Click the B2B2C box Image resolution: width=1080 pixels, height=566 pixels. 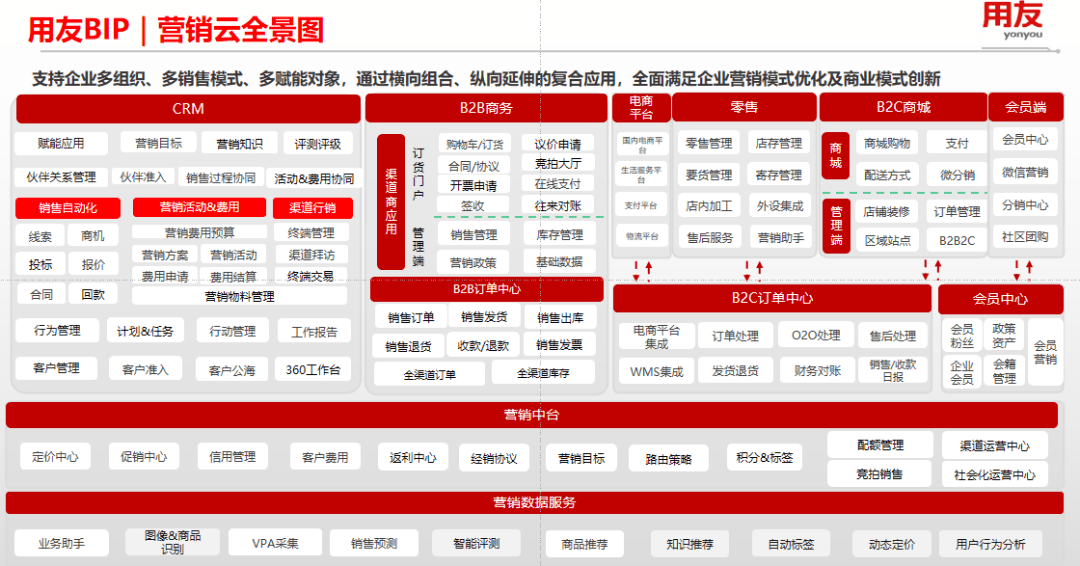pos(957,240)
